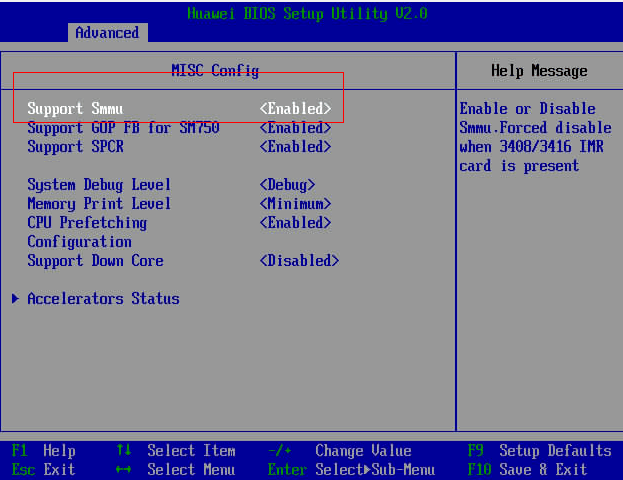Select Support Down Core label
Viewport: 623px width, 480px height.
95,261
